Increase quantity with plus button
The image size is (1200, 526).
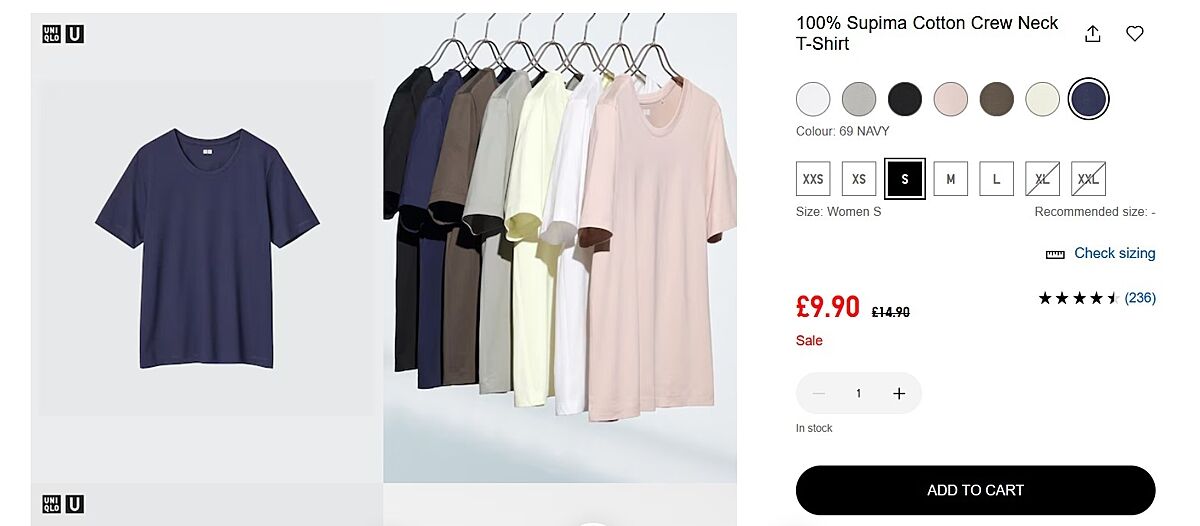(x=899, y=394)
